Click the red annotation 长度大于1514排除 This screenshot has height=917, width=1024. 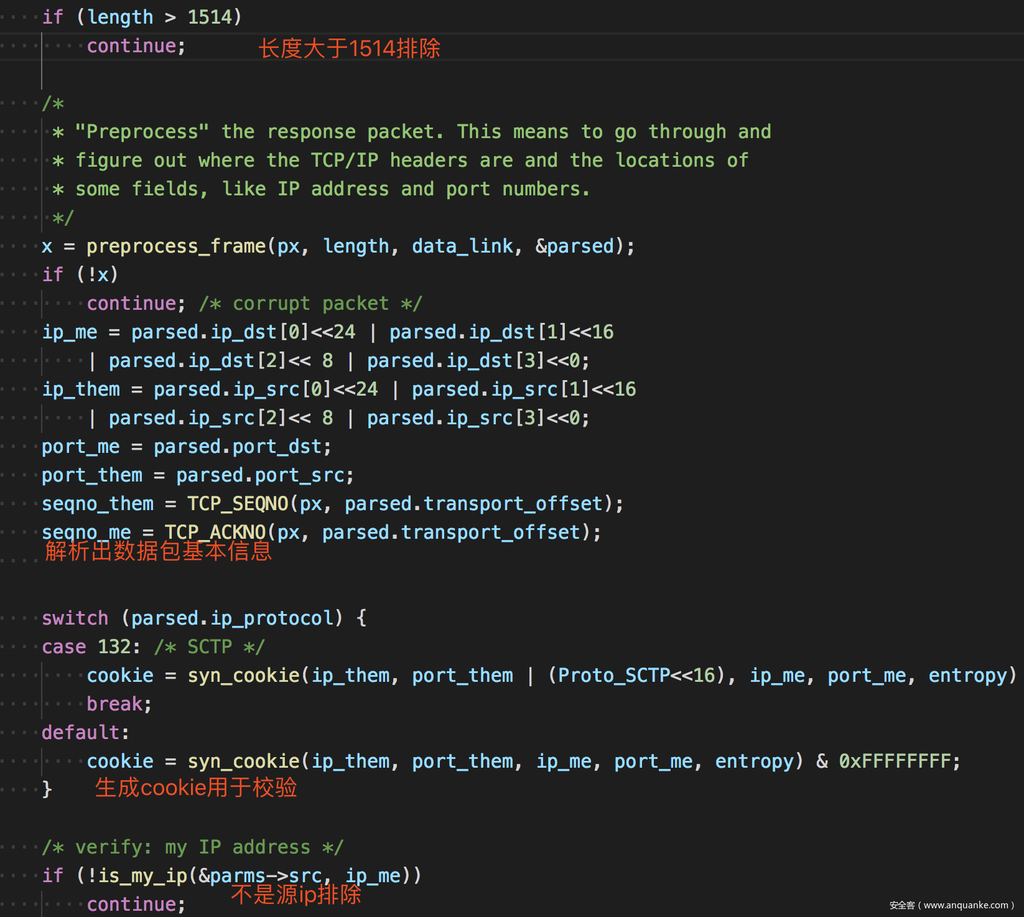(x=349, y=48)
